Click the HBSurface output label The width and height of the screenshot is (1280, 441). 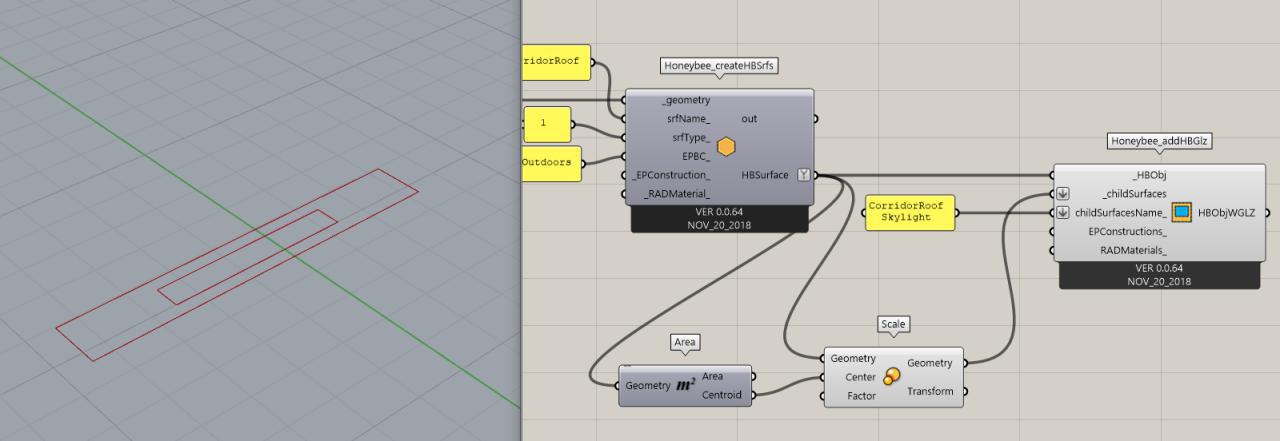(x=766, y=175)
